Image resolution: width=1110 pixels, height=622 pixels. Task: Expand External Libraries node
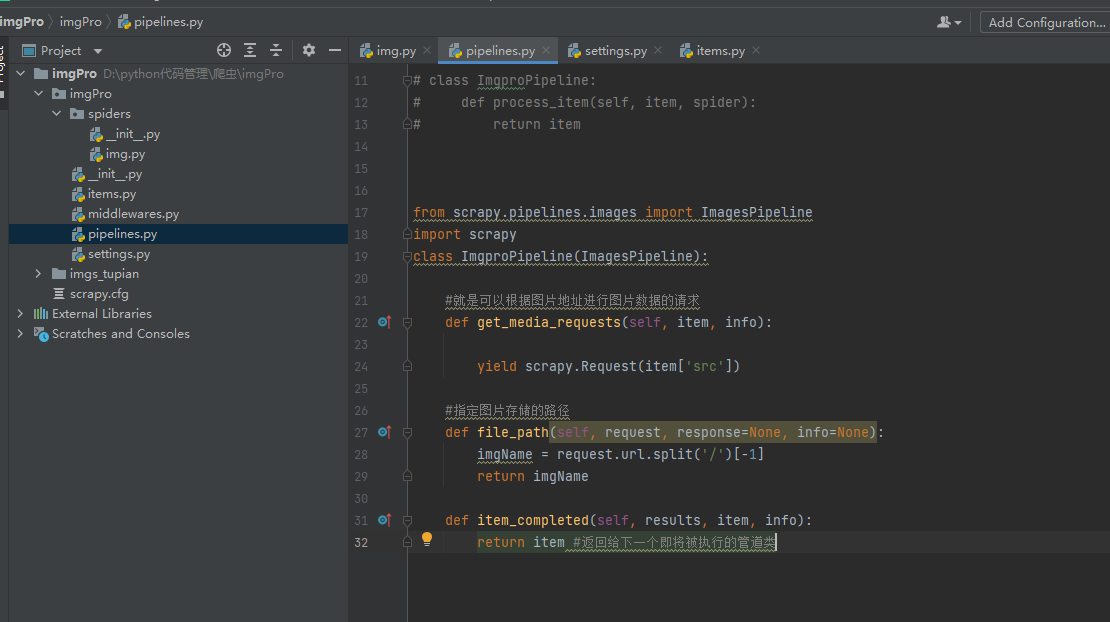pos(20,314)
